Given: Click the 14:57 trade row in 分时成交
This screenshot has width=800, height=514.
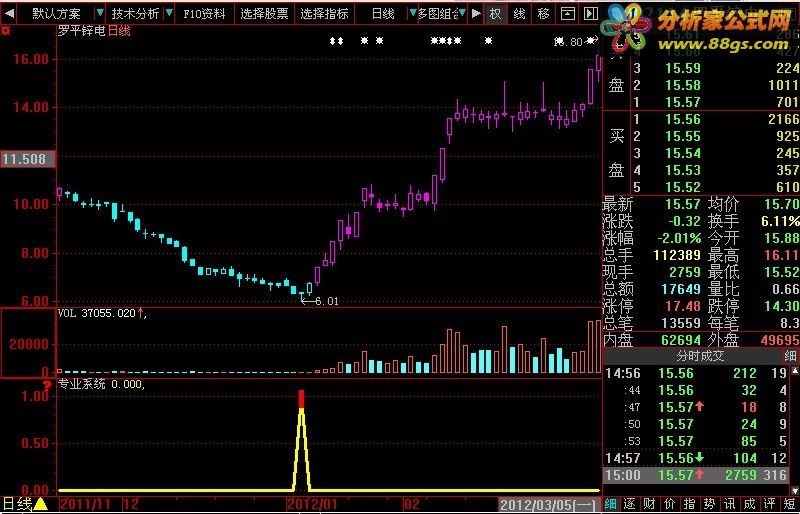Looking at the screenshot, I should (x=697, y=458).
